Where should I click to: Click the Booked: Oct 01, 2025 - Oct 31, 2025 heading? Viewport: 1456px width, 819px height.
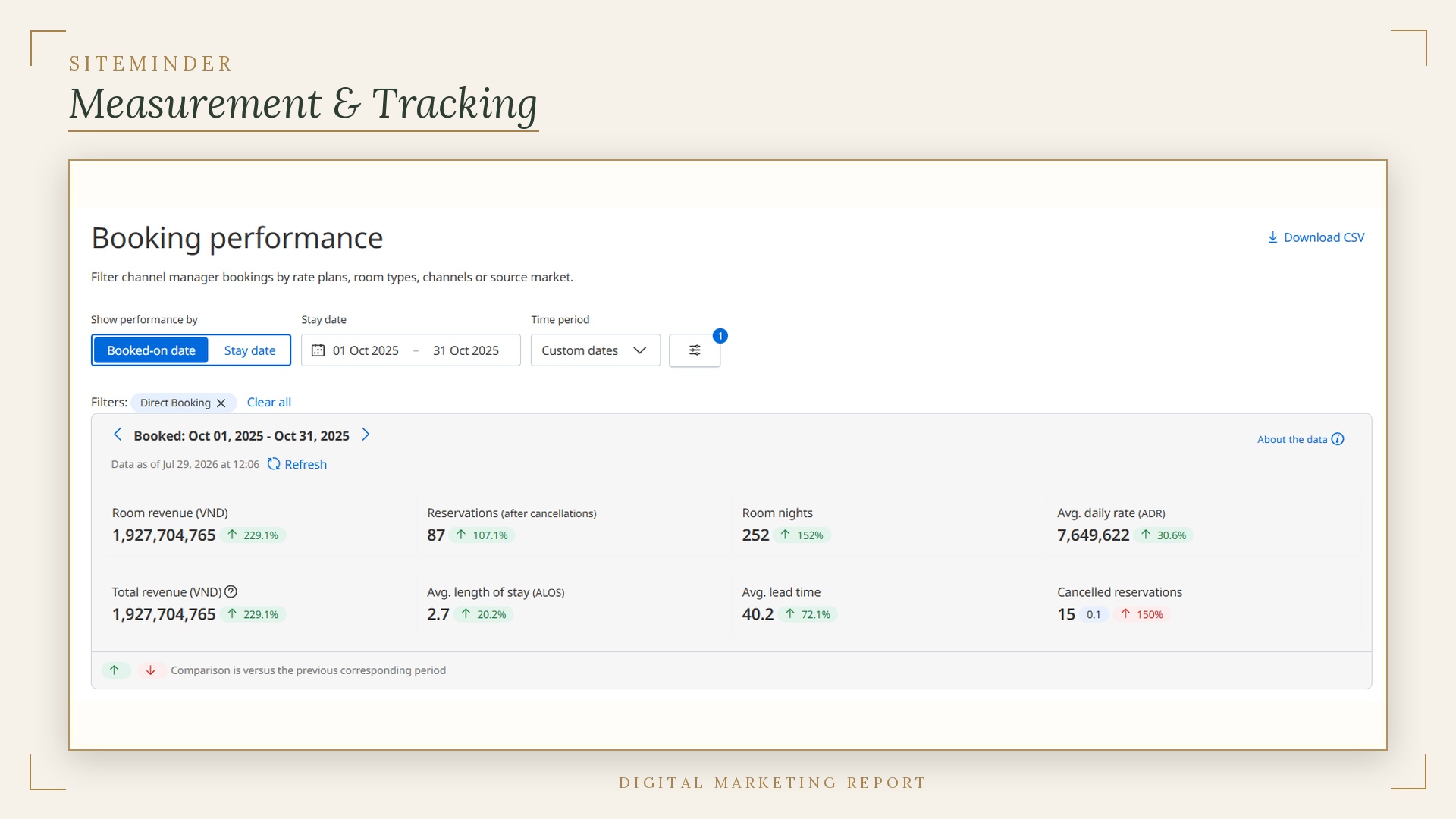(x=241, y=435)
